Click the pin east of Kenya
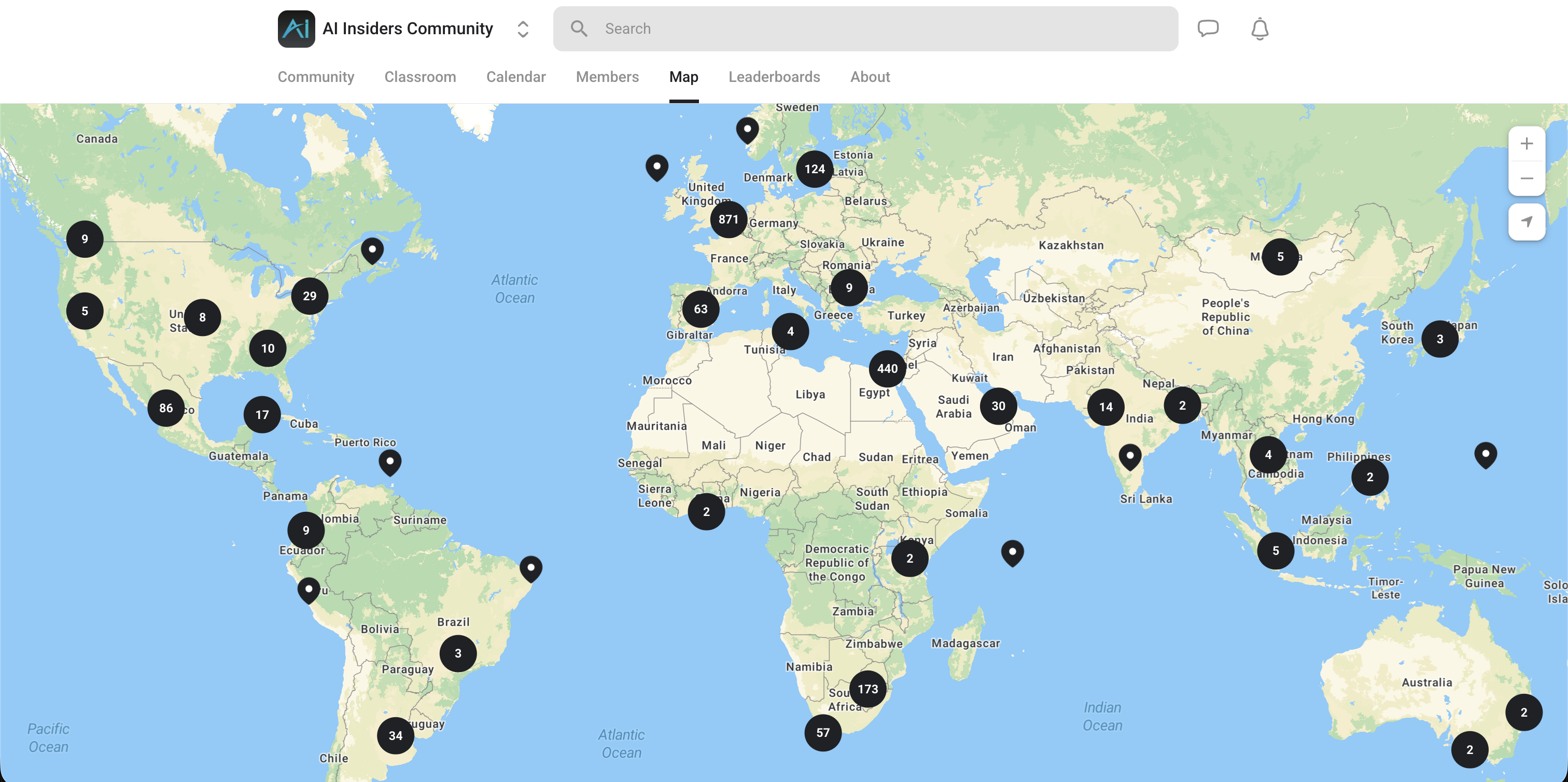The image size is (1568, 782). coord(1012,554)
